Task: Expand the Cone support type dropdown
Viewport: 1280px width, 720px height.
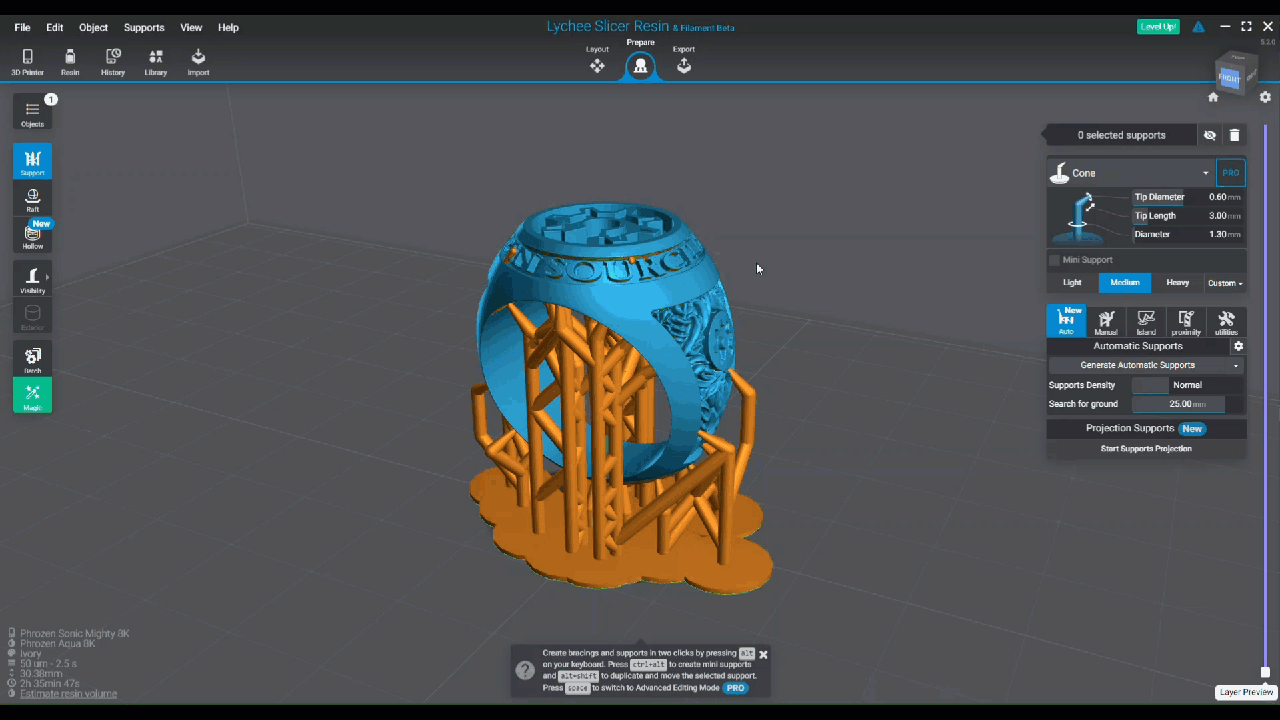Action: point(1205,173)
